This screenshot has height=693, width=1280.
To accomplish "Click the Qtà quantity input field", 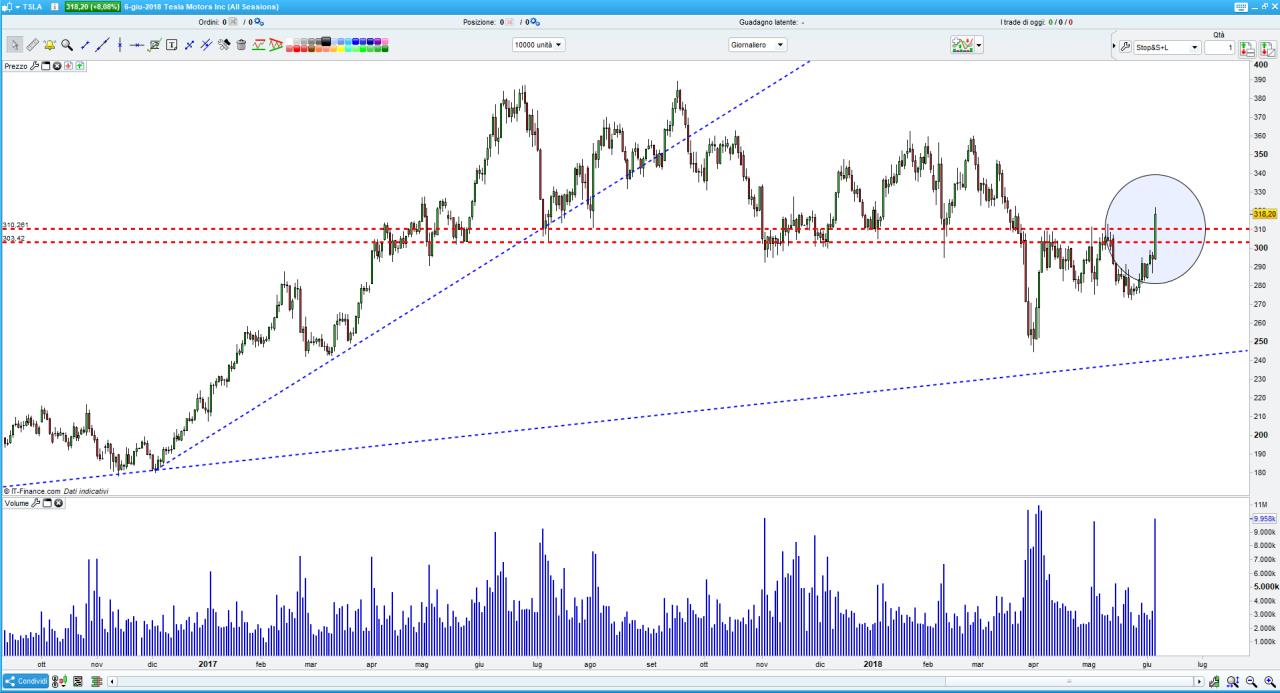I will pyautogui.click(x=1218, y=47).
